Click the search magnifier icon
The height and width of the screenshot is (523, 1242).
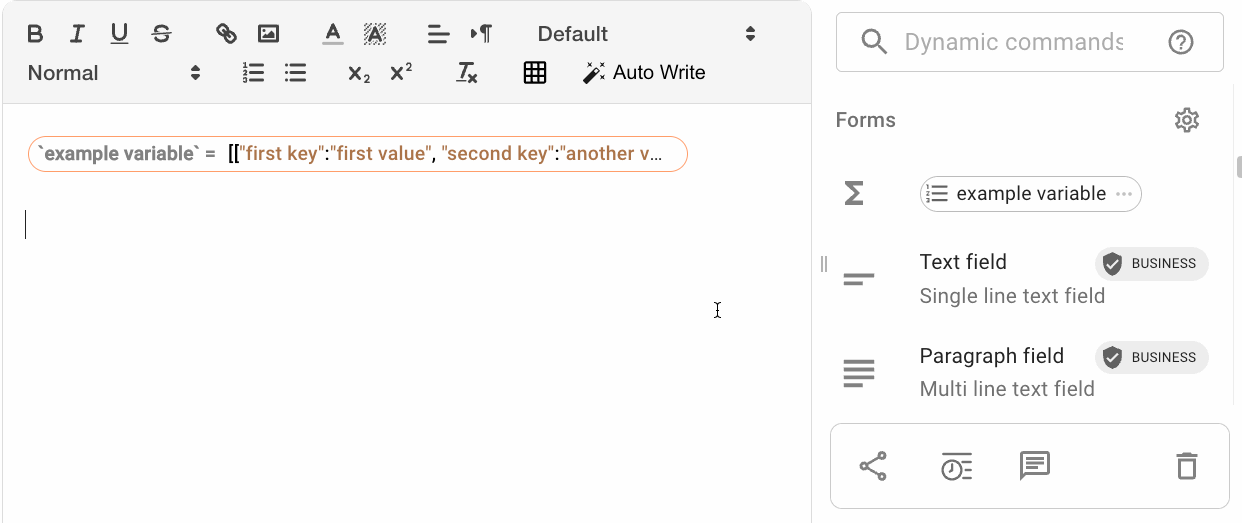click(874, 42)
